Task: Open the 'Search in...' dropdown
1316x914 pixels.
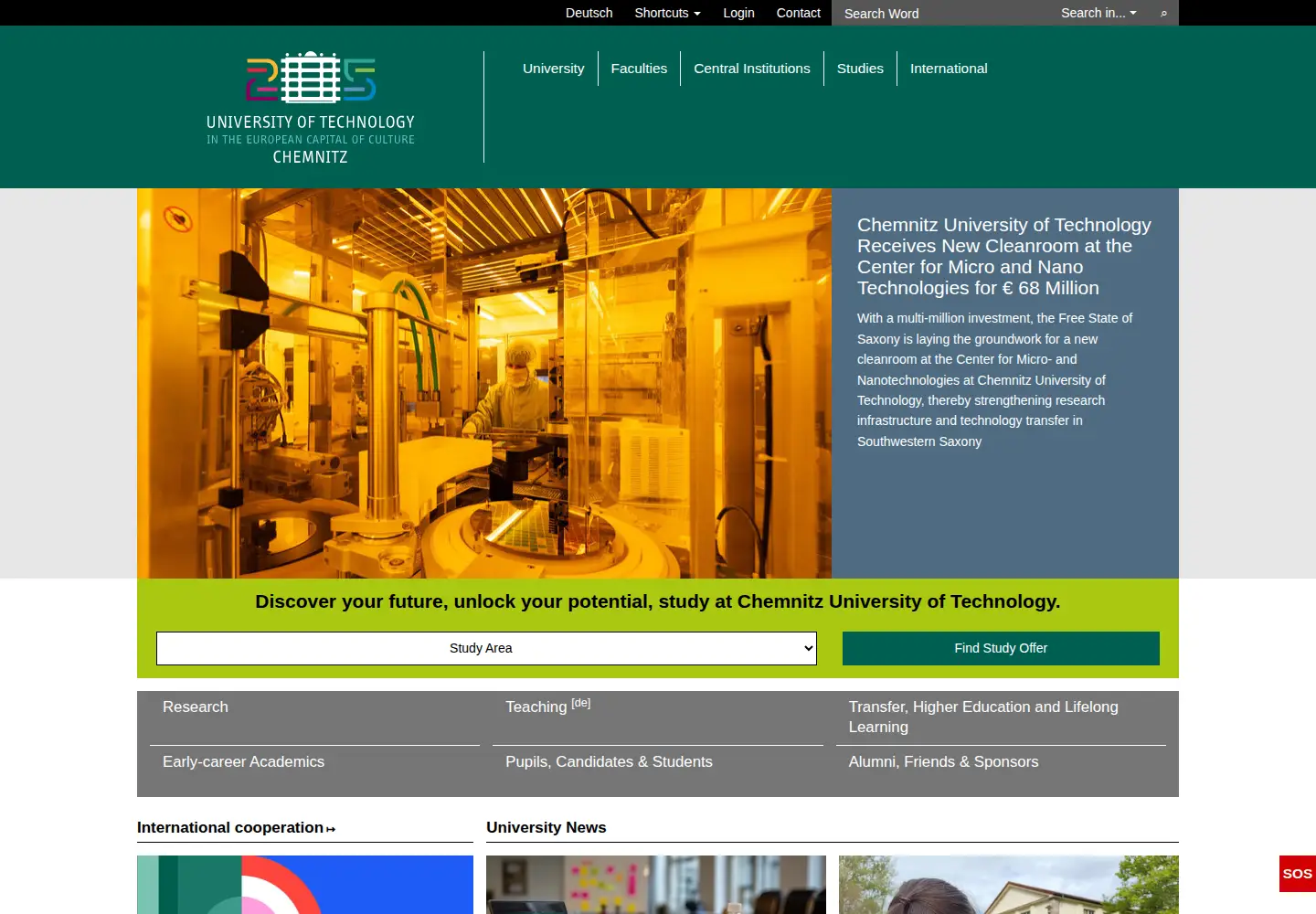Action: point(1098,13)
